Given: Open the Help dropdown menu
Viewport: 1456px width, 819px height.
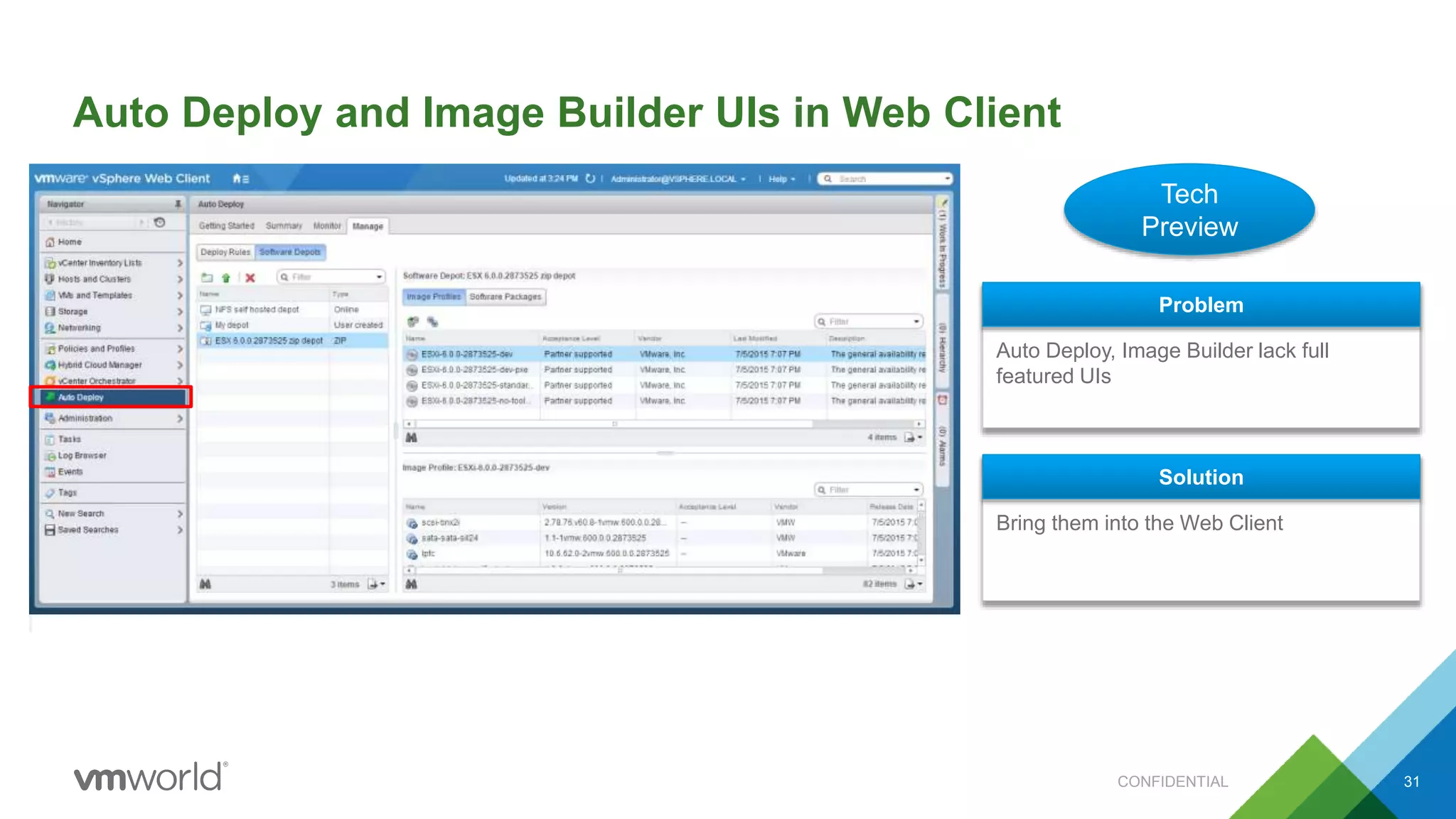Looking at the screenshot, I should pos(781,179).
